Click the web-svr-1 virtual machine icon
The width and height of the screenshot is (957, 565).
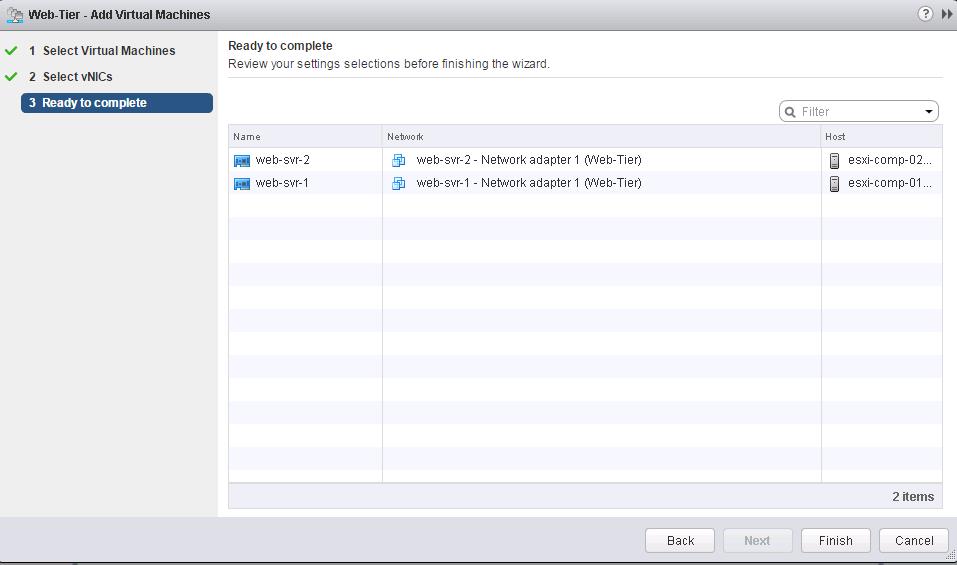(x=242, y=184)
